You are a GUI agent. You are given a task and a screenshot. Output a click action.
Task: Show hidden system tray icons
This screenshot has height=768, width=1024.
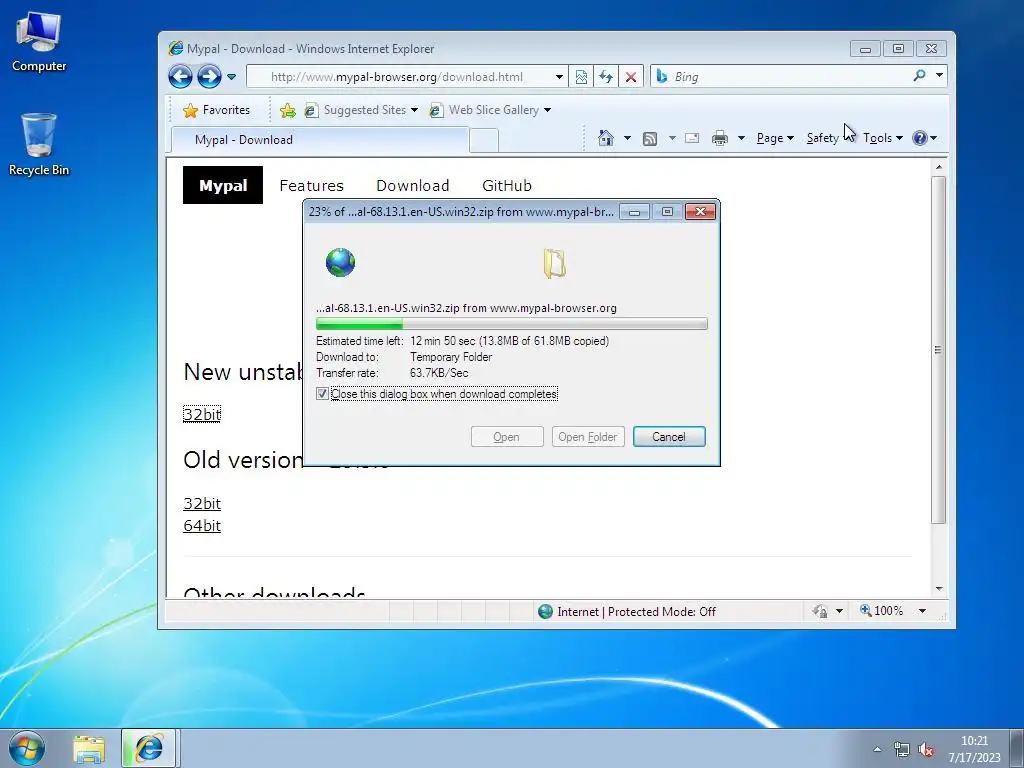pos(877,749)
